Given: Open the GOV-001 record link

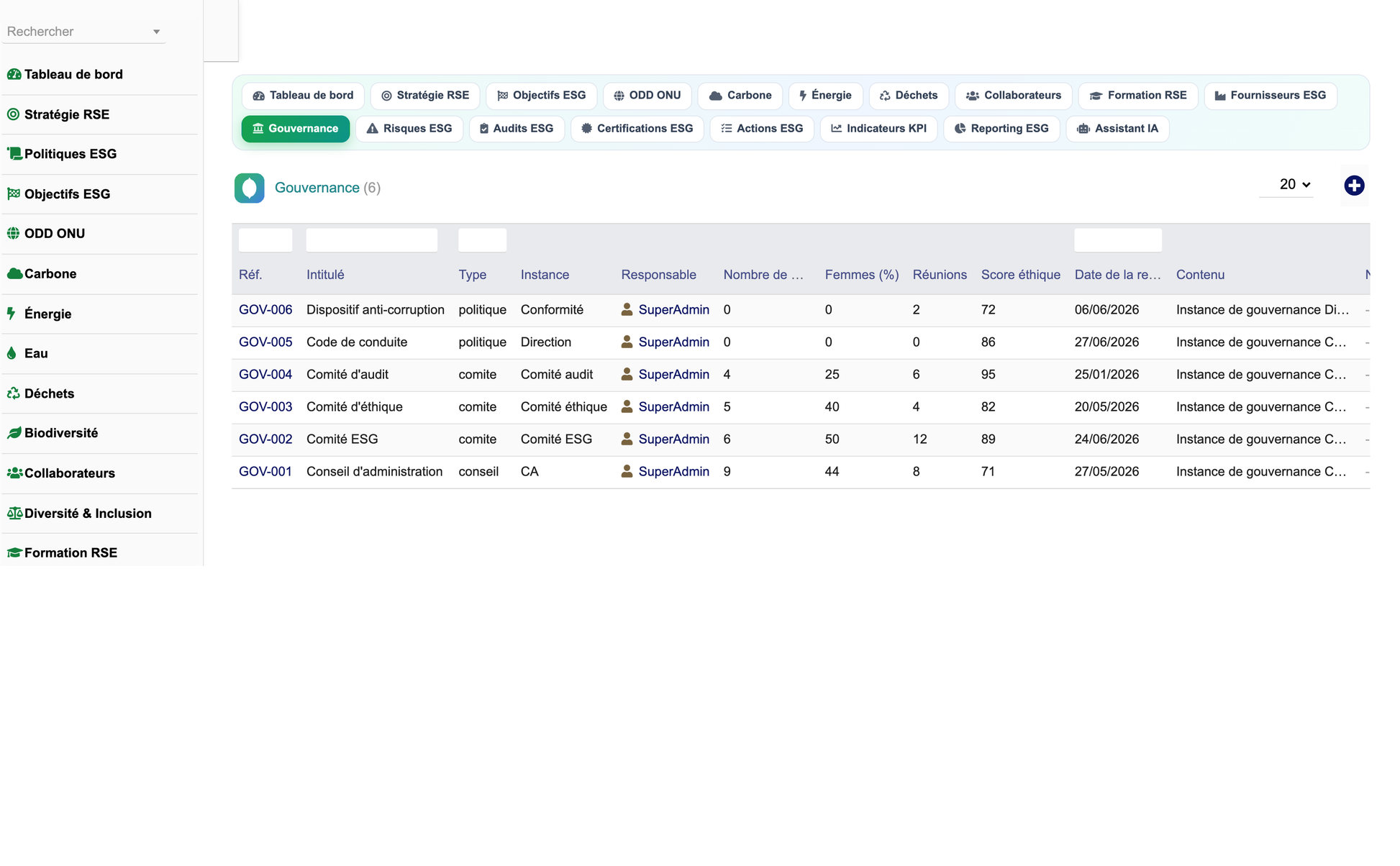Looking at the screenshot, I should pos(265,472).
